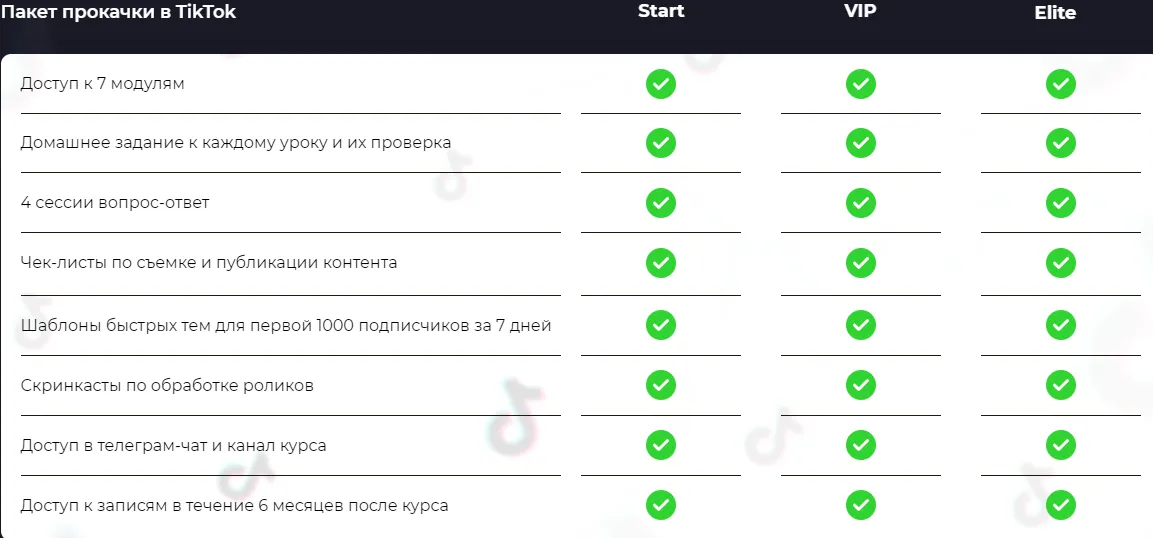The width and height of the screenshot is (1153, 538).
Task: Click the Доступ в телеграм-чат и канал курса text
Action: (x=173, y=445)
